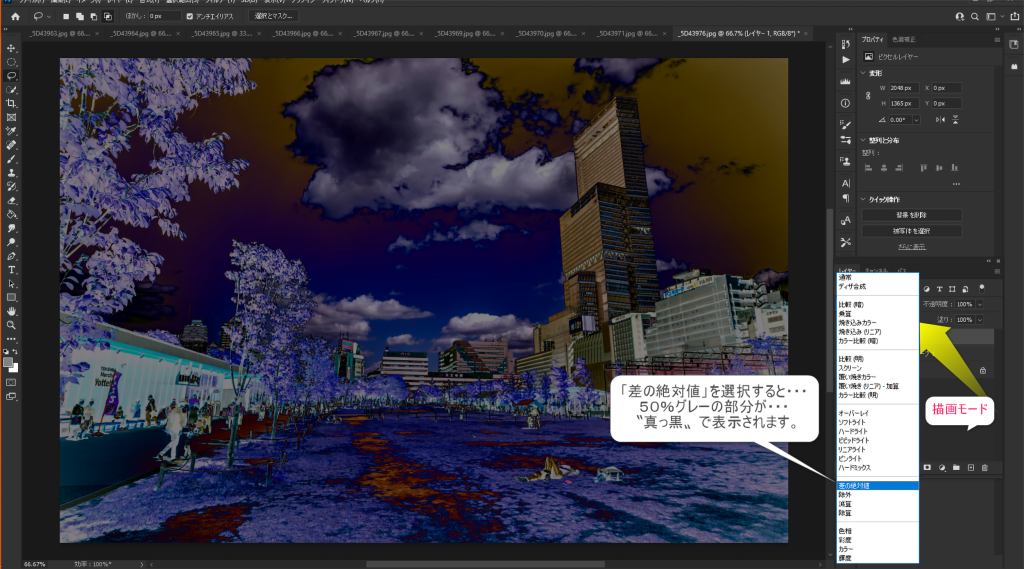This screenshot has width=1024, height=569.
Task: Select the Eyedropper tool
Action: (x=11, y=131)
